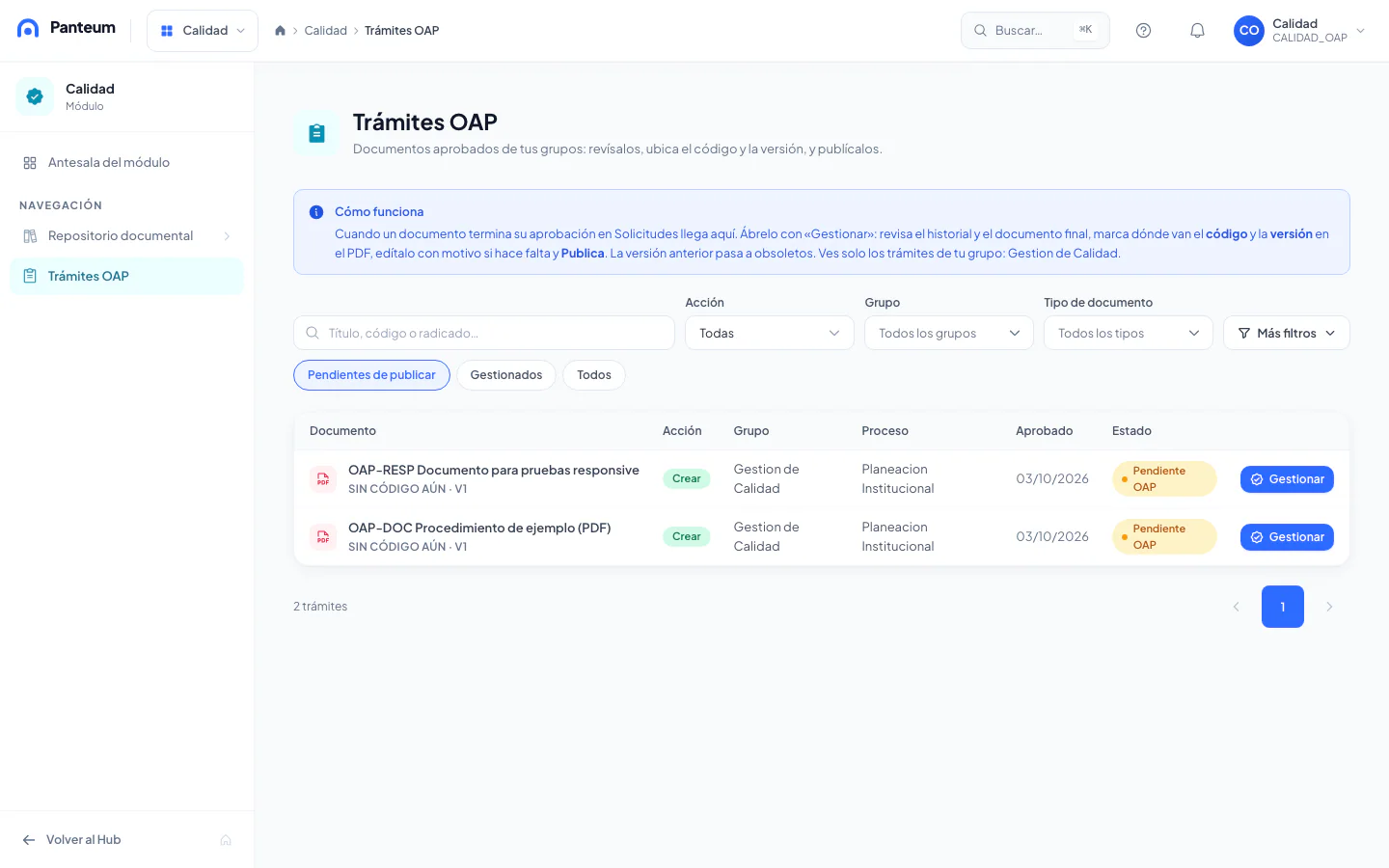Viewport: 1389px width, 868px height.
Task: Click PDF icon for OAP-RESP document
Action: pos(323,479)
